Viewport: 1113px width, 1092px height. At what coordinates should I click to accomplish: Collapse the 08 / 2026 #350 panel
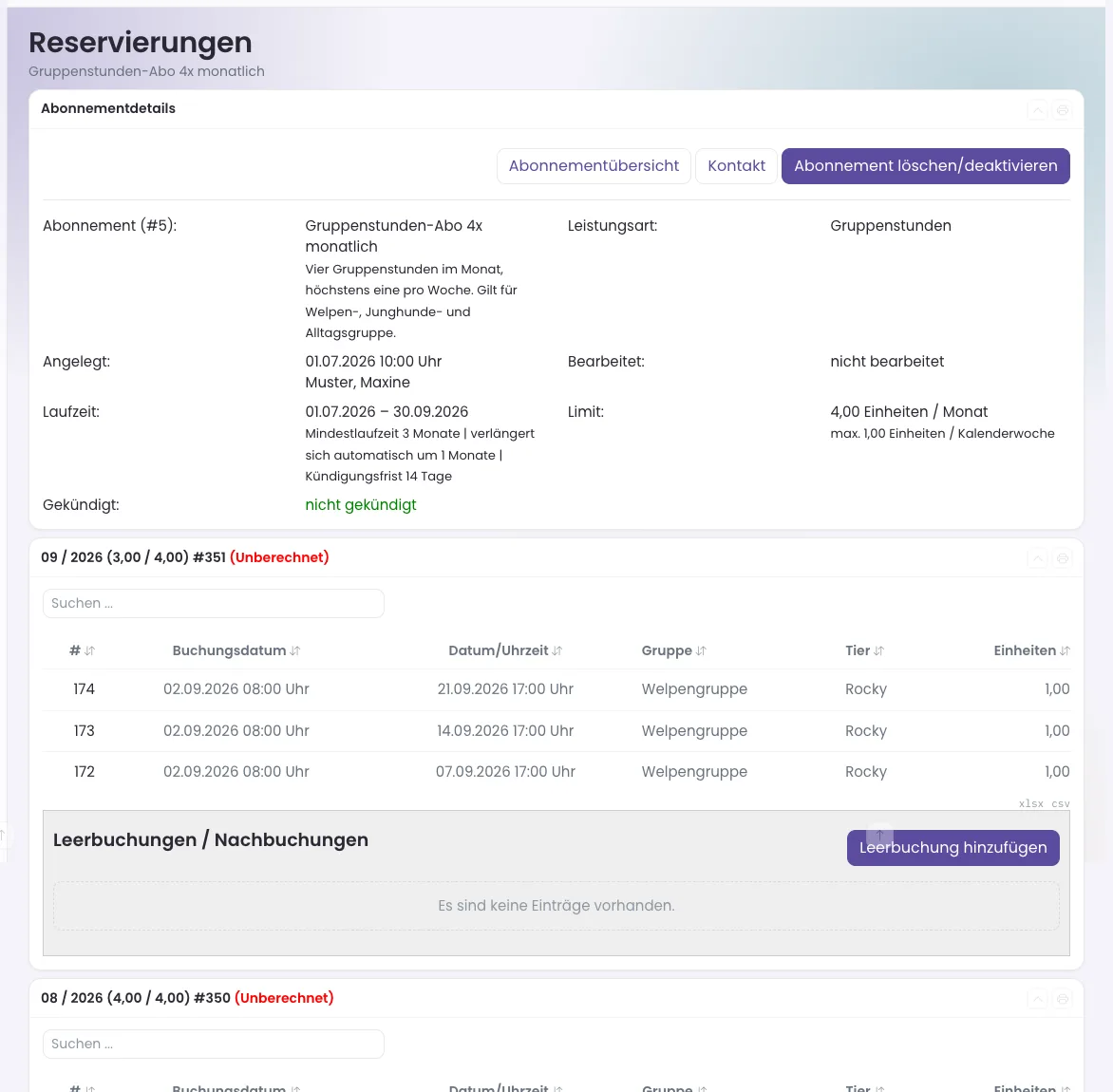point(1038,999)
